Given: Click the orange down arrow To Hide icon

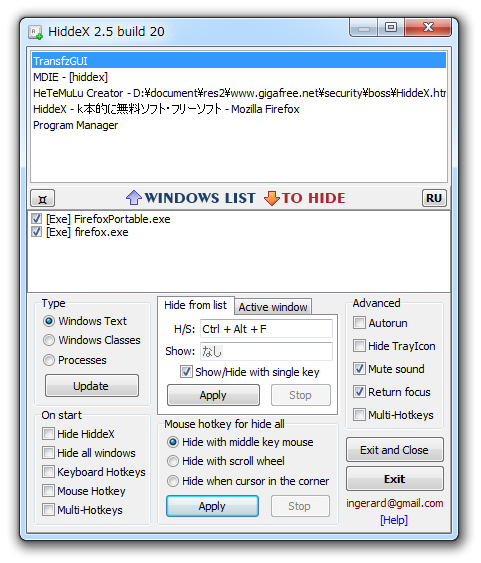Looking at the screenshot, I should click(272, 198).
